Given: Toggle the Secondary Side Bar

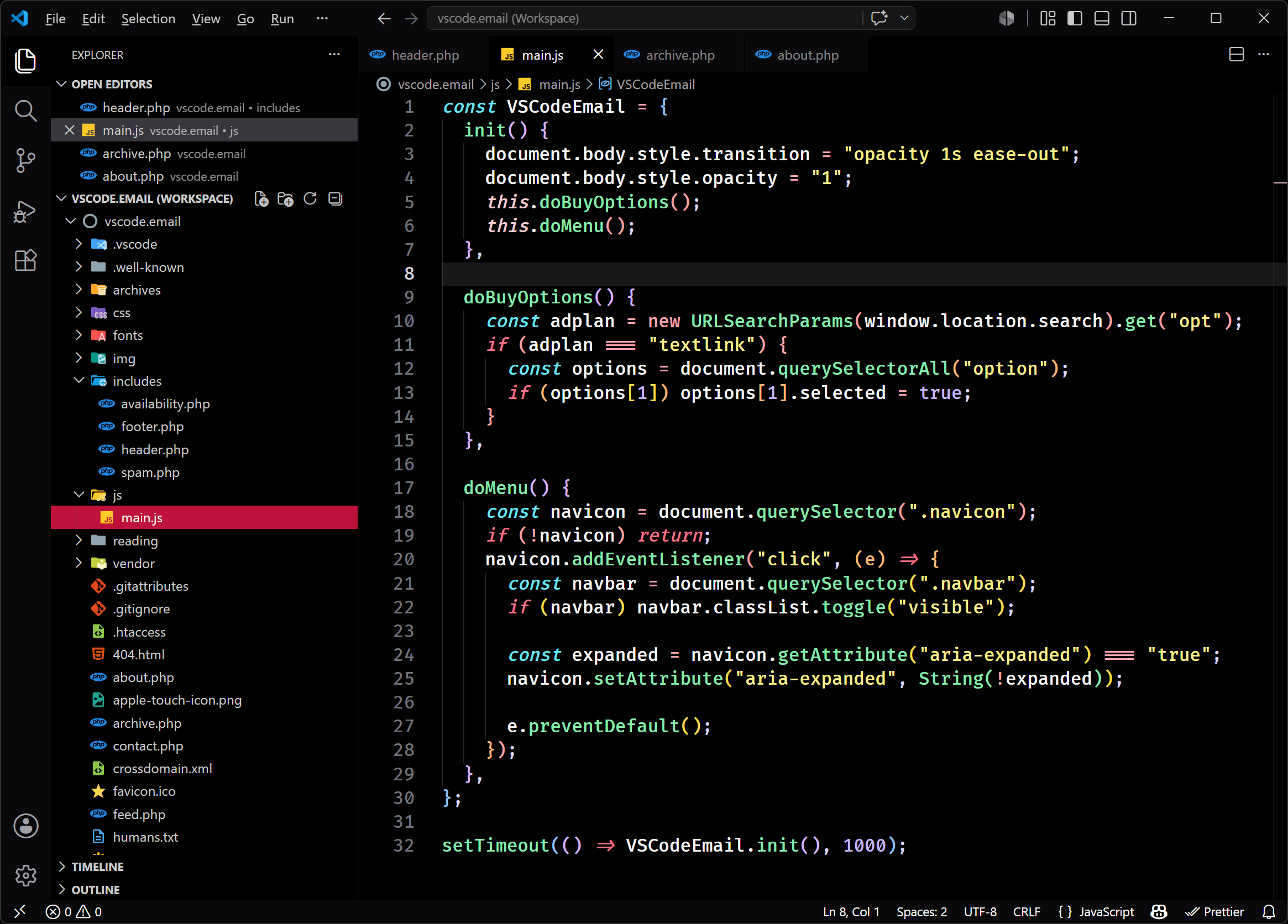Looking at the screenshot, I should coord(1129,19).
